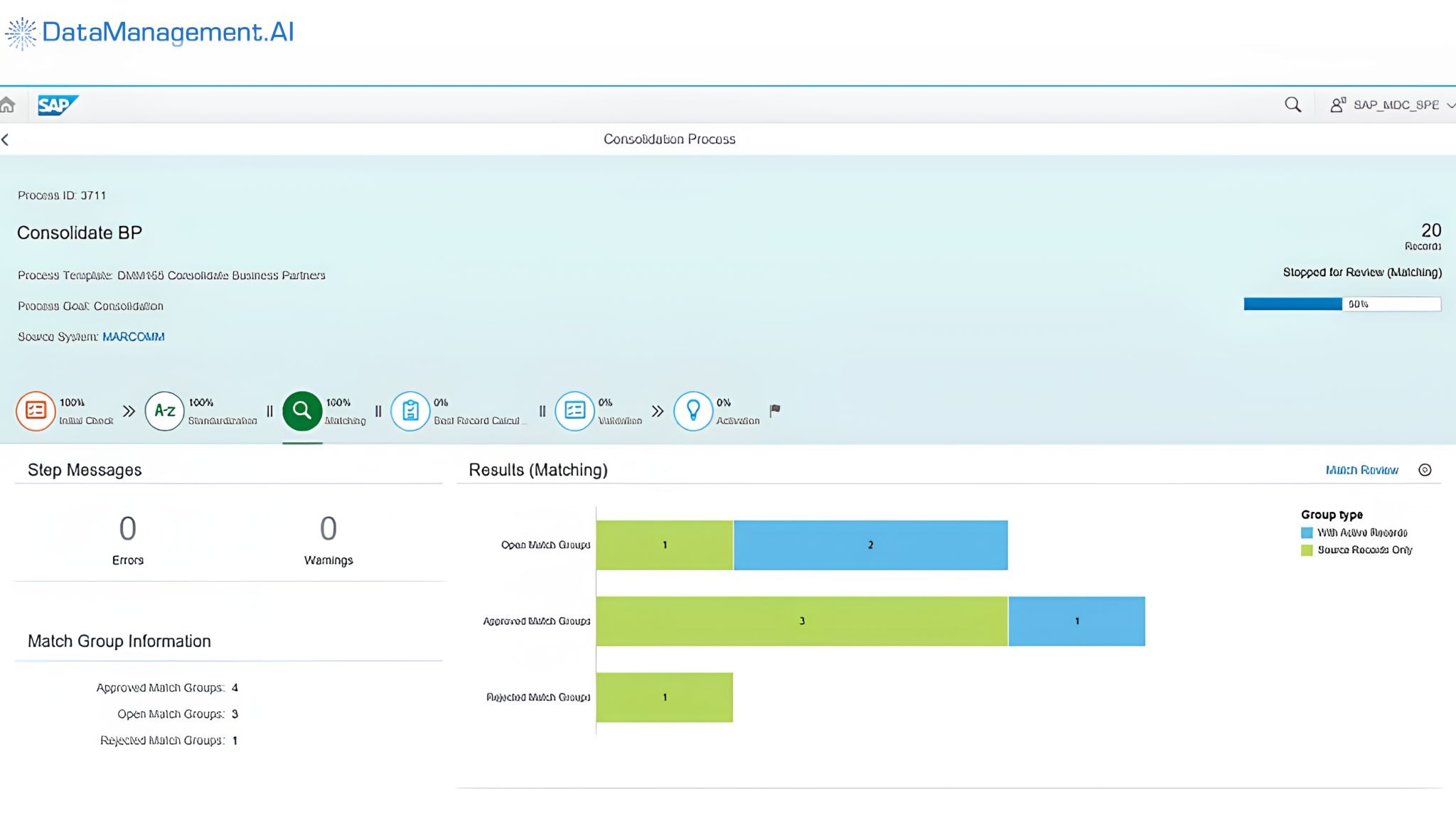1456x819 pixels.
Task: Click pause marker after Best Record Calculation
Action: click(542, 411)
